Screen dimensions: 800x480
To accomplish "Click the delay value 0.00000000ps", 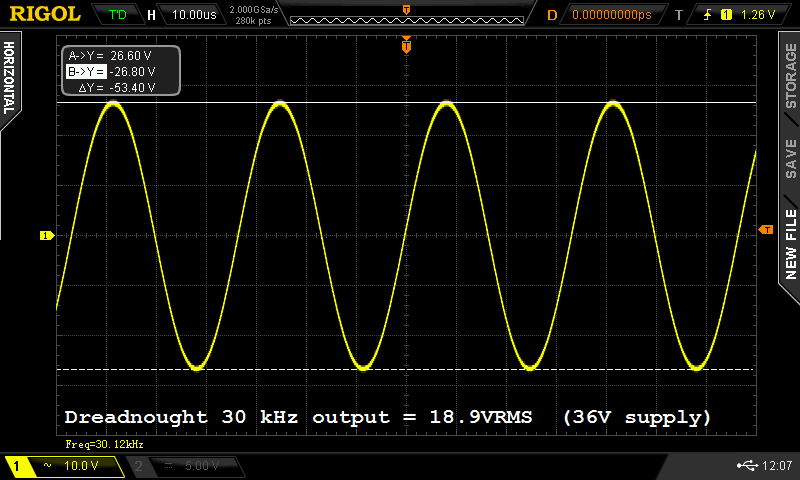I will click(612, 15).
